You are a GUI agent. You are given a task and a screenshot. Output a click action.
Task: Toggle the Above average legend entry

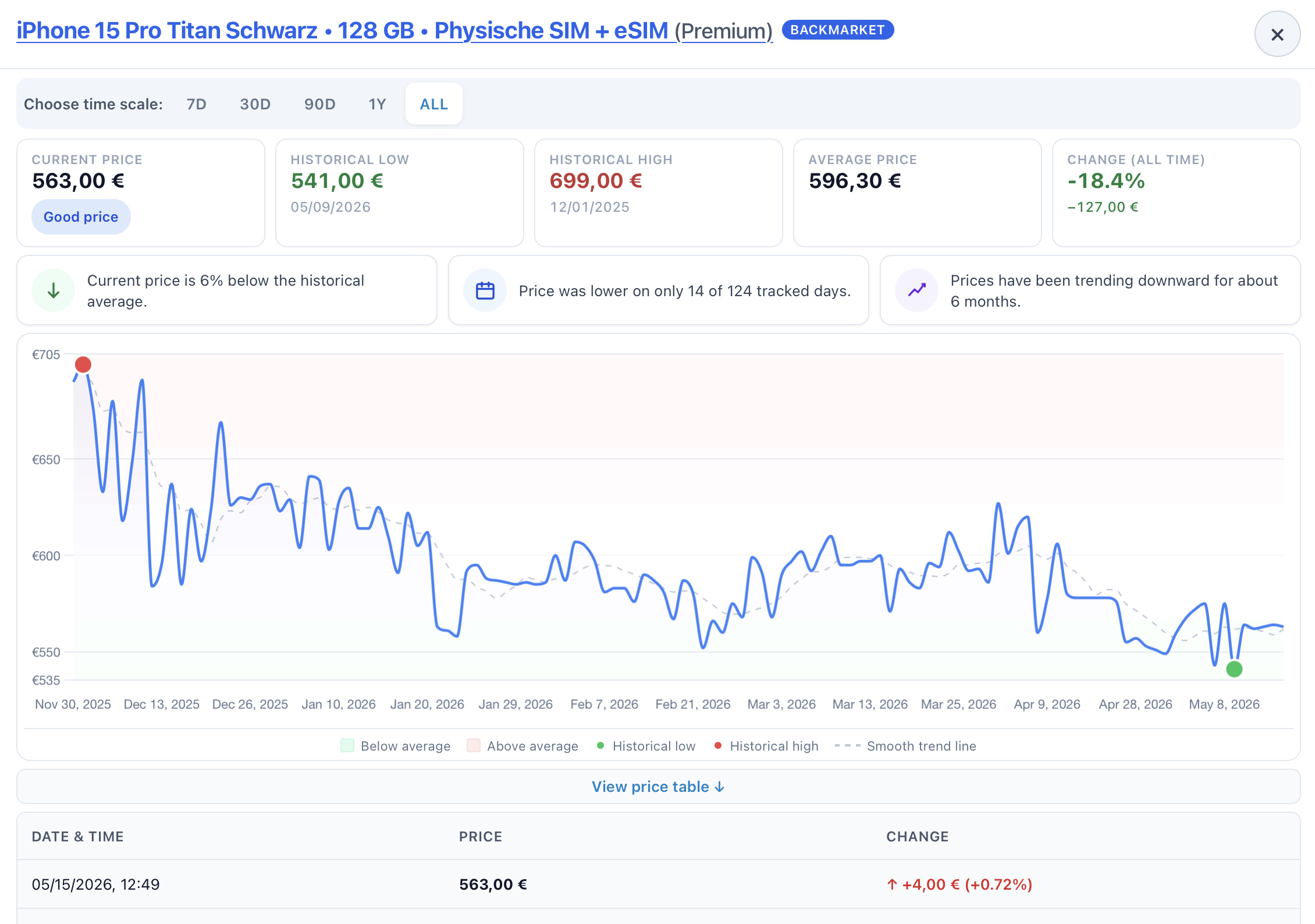(523, 746)
